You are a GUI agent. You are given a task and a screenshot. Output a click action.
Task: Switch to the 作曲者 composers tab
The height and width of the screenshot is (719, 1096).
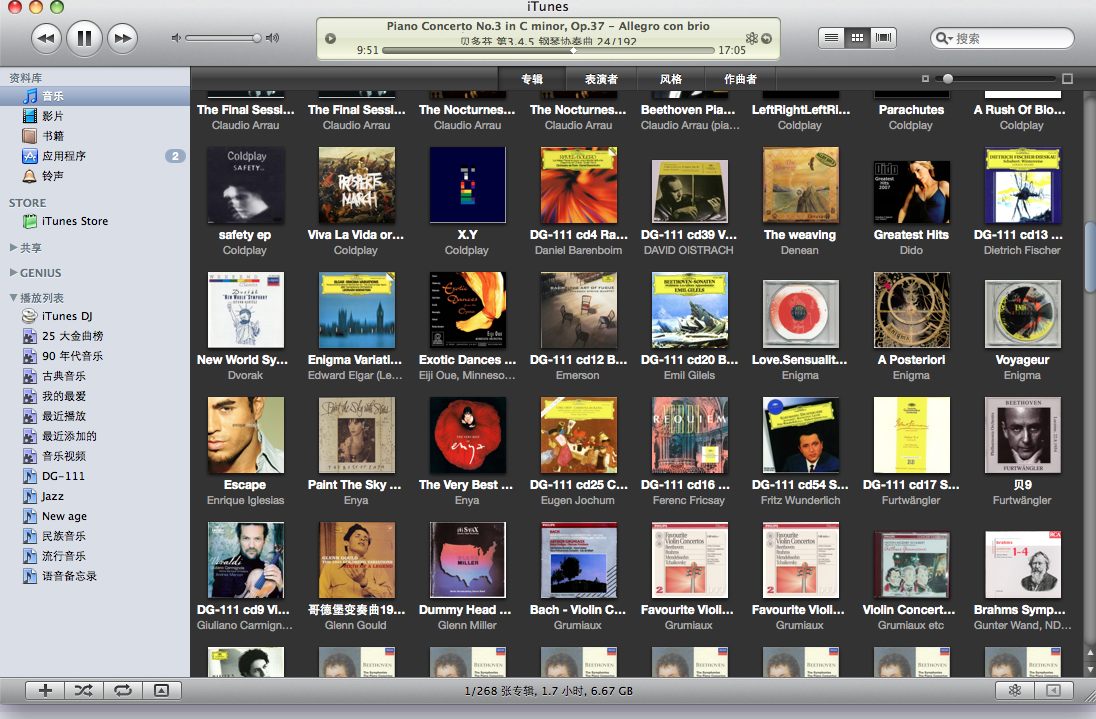point(740,79)
